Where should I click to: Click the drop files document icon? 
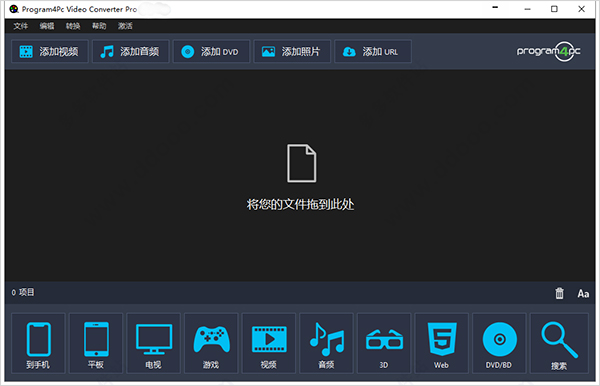(x=302, y=163)
